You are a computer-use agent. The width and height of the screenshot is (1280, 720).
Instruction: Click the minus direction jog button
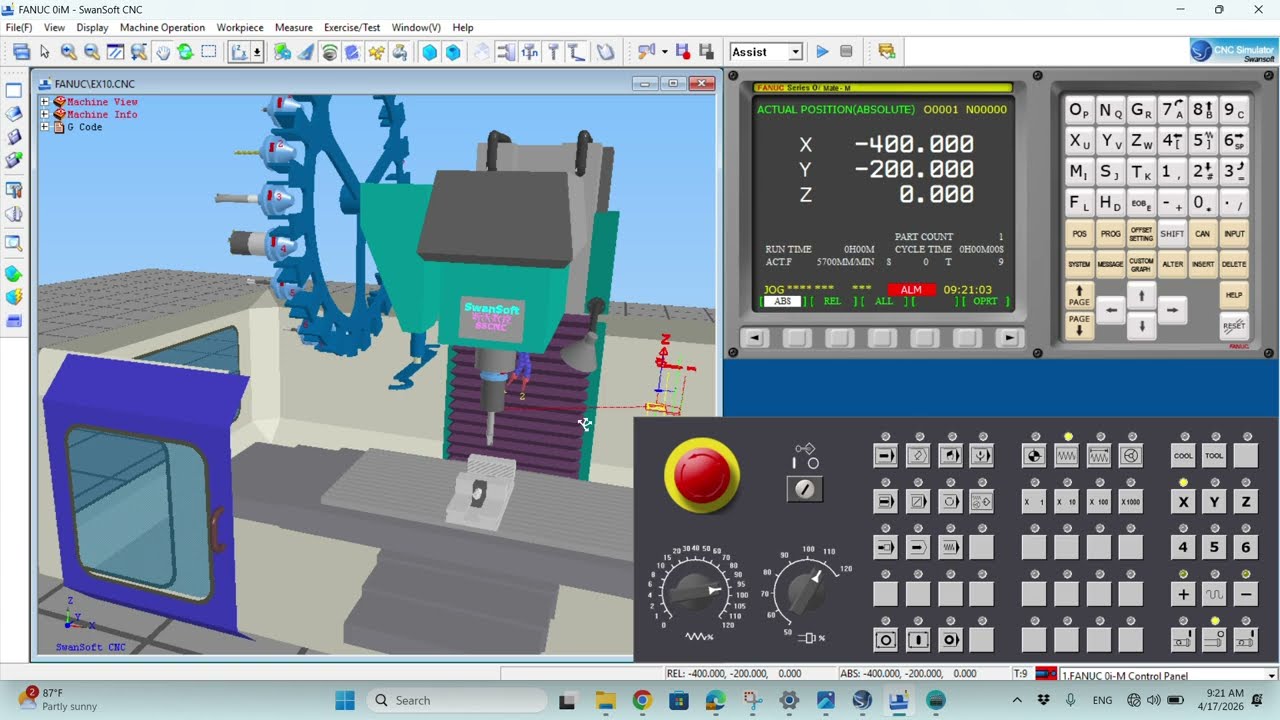(1245, 594)
